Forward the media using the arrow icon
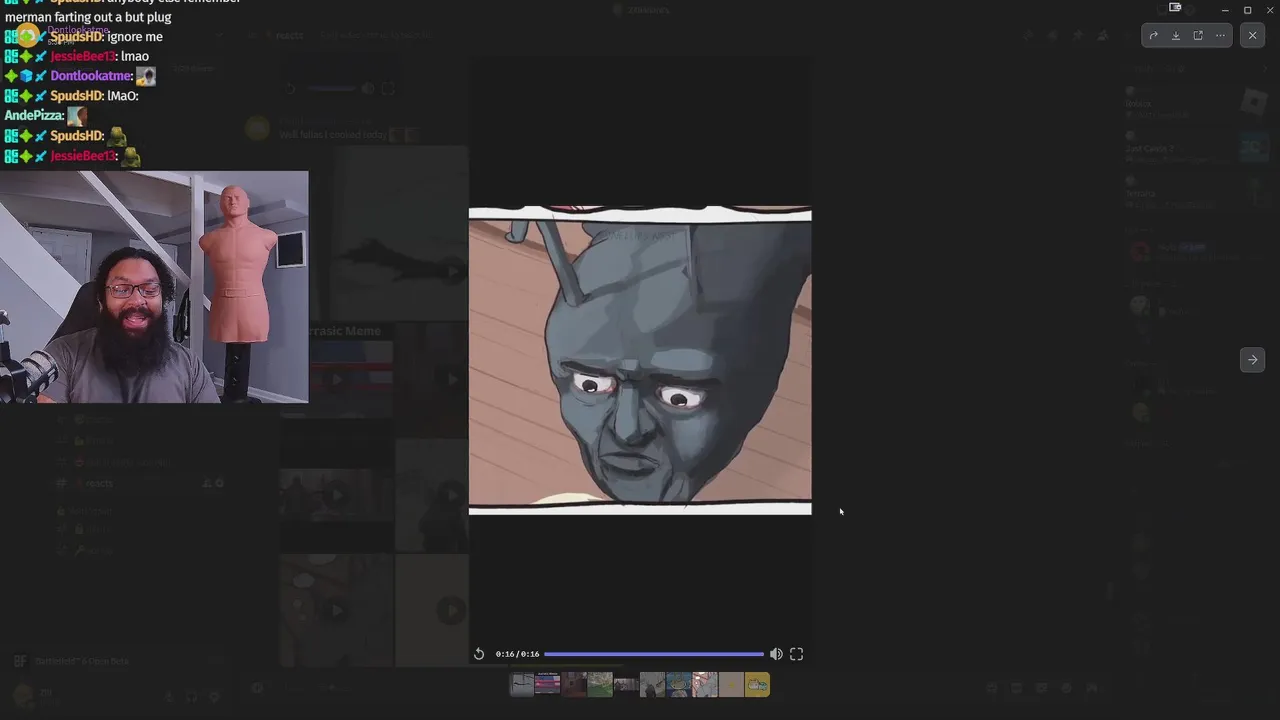The image size is (1280, 720). click(x=1153, y=35)
